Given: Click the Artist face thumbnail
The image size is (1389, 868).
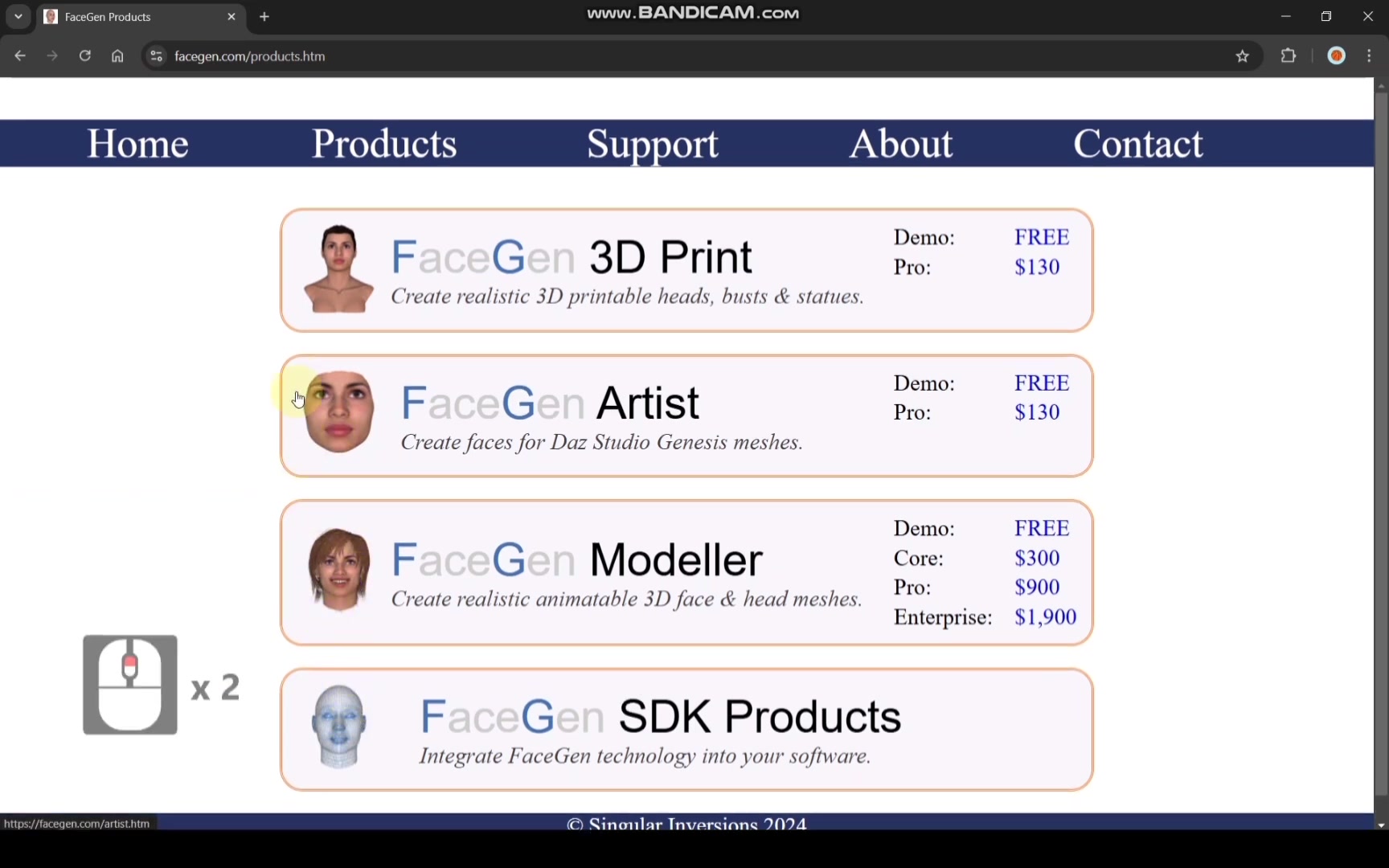Looking at the screenshot, I should coord(339,412).
